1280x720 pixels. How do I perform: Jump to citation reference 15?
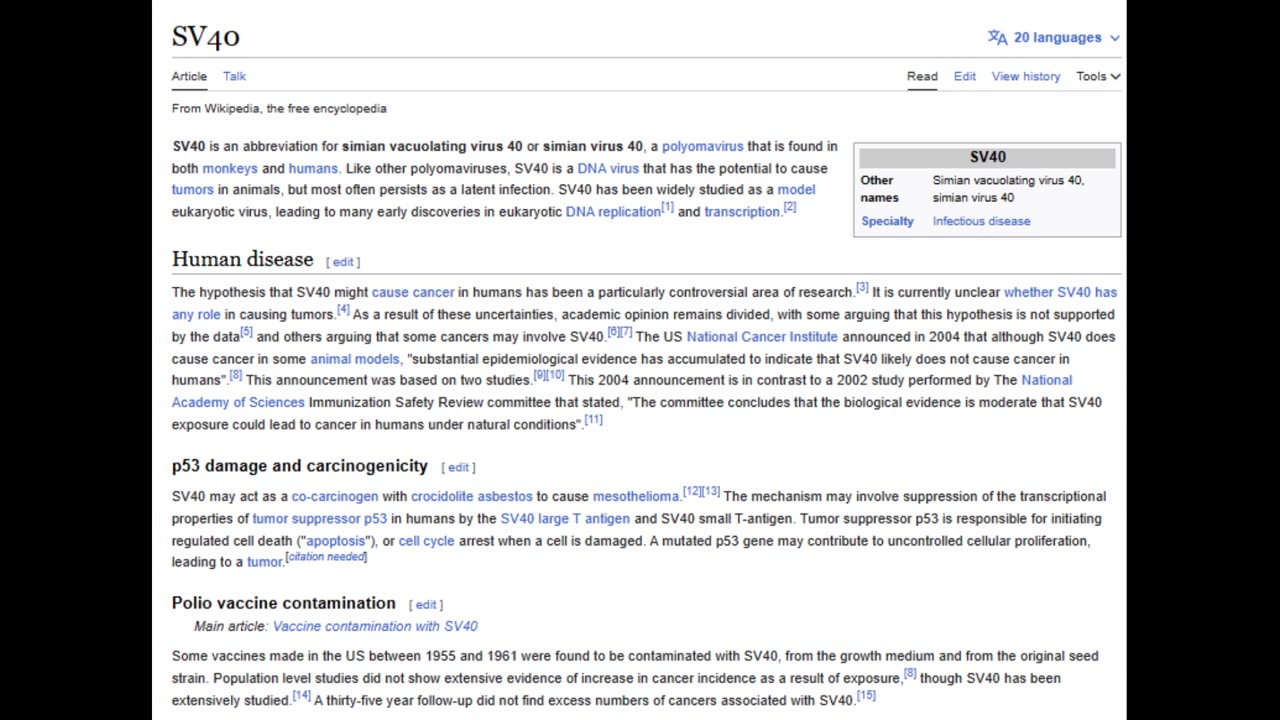tap(866, 696)
